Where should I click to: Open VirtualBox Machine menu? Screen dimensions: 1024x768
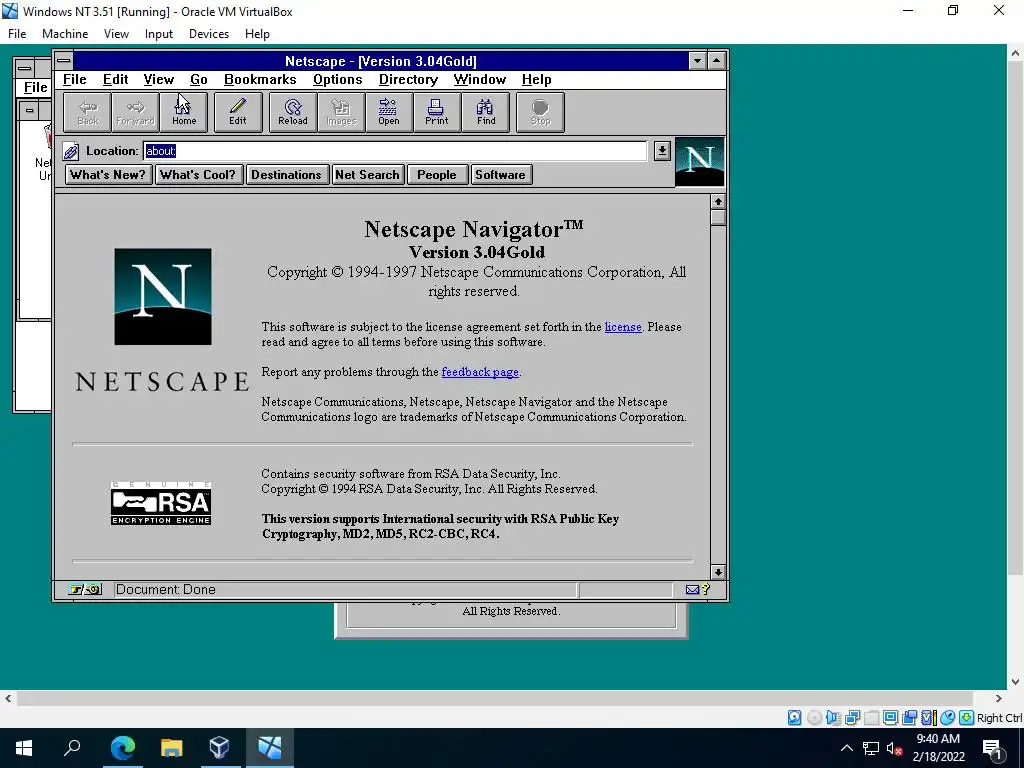pos(65,34)
